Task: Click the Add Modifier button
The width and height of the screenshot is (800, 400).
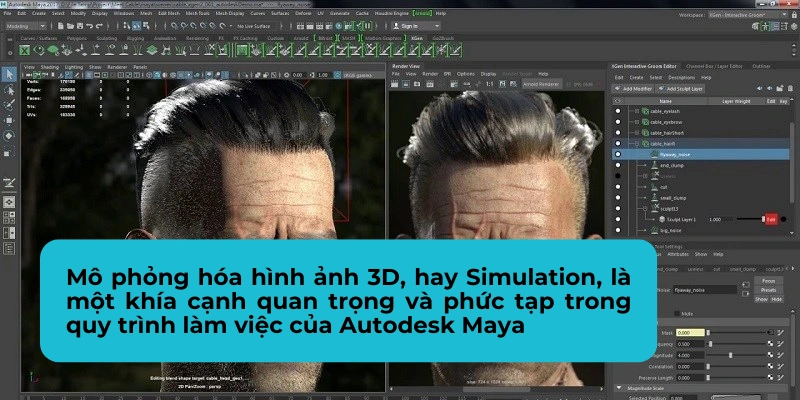Action: tap(633, 88)
